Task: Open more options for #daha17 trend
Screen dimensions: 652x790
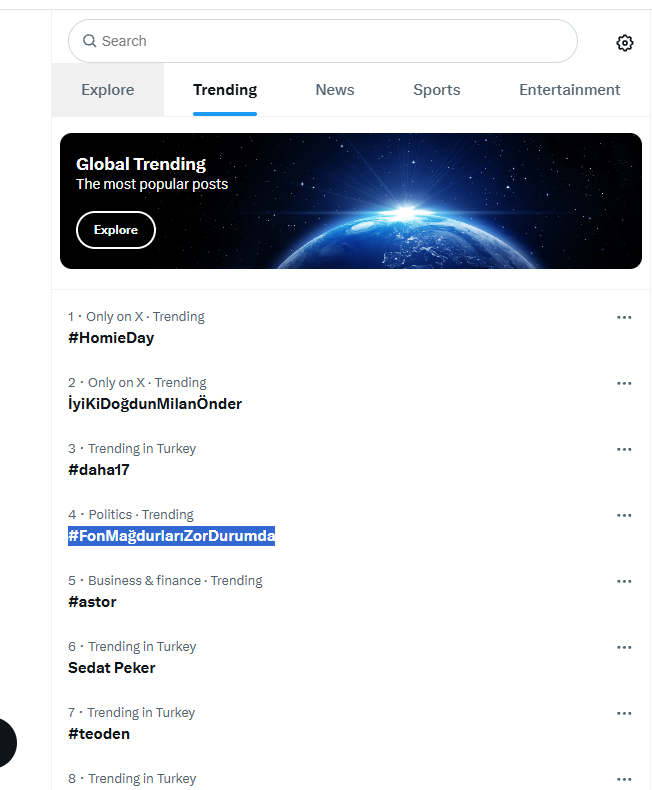Action: point(624,449)
